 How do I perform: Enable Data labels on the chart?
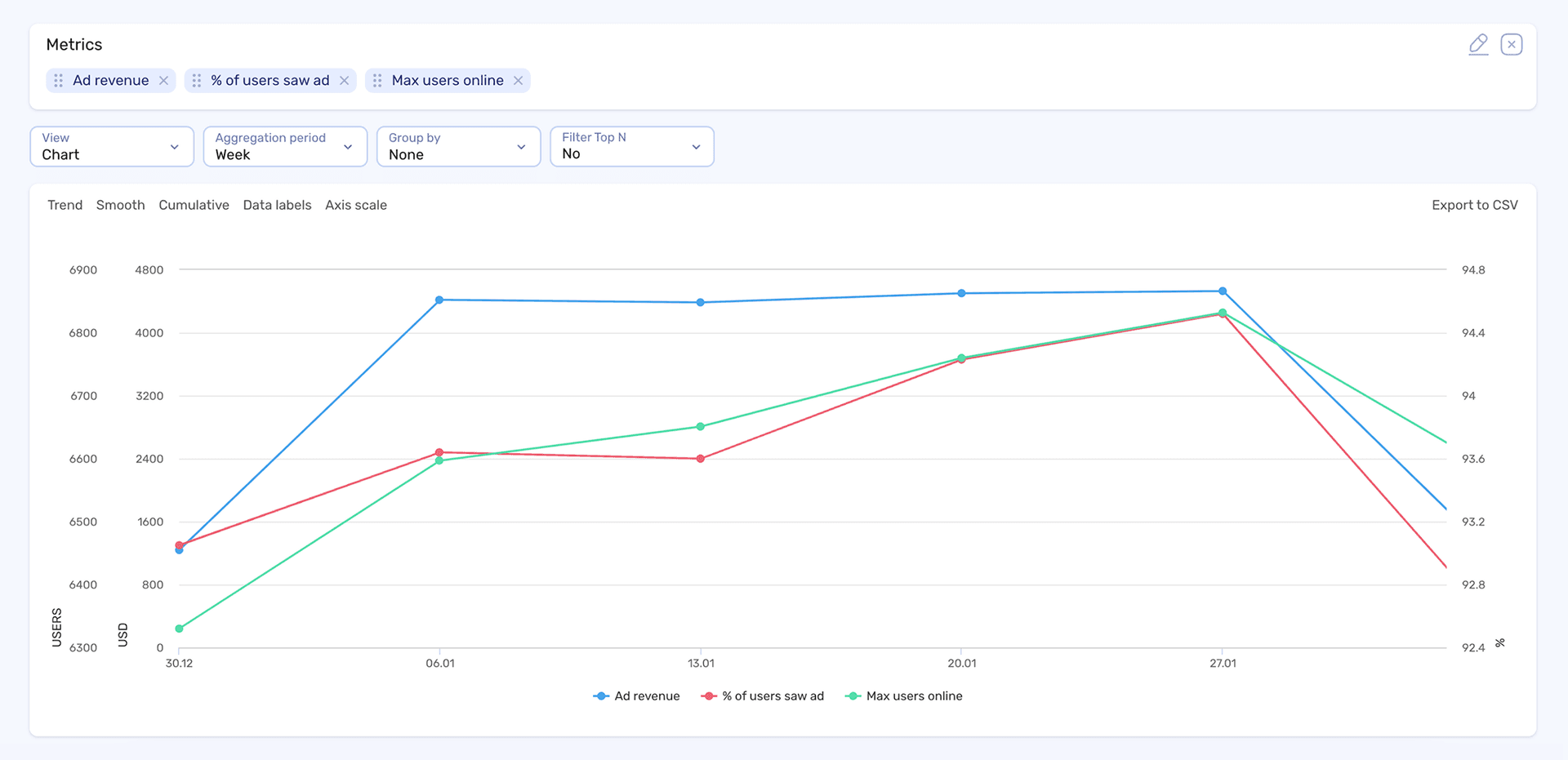pos(277,205)
